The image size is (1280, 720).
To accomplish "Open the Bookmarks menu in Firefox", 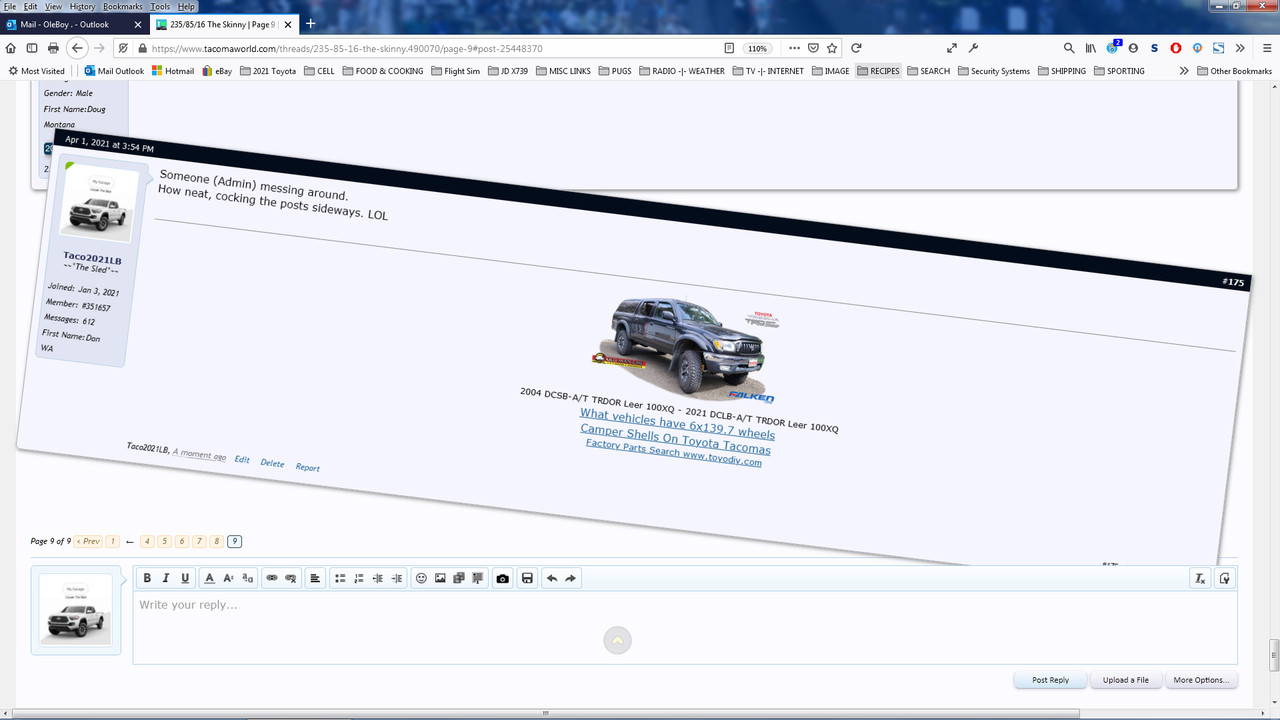I will click(122, 6).
